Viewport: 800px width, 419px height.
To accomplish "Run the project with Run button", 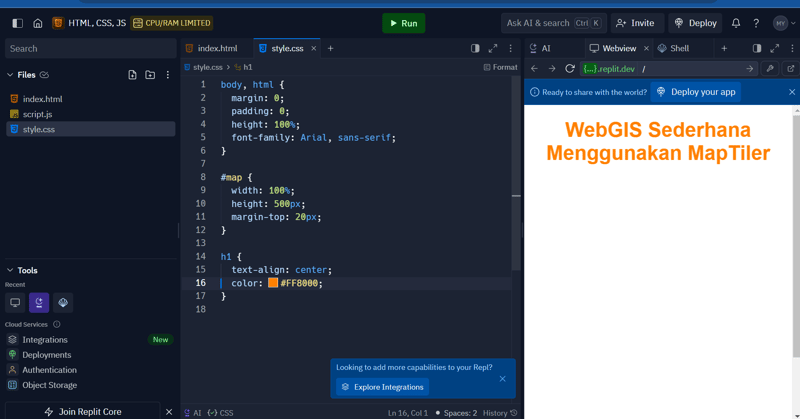I will pyautogui.click(x=404, y=23).
